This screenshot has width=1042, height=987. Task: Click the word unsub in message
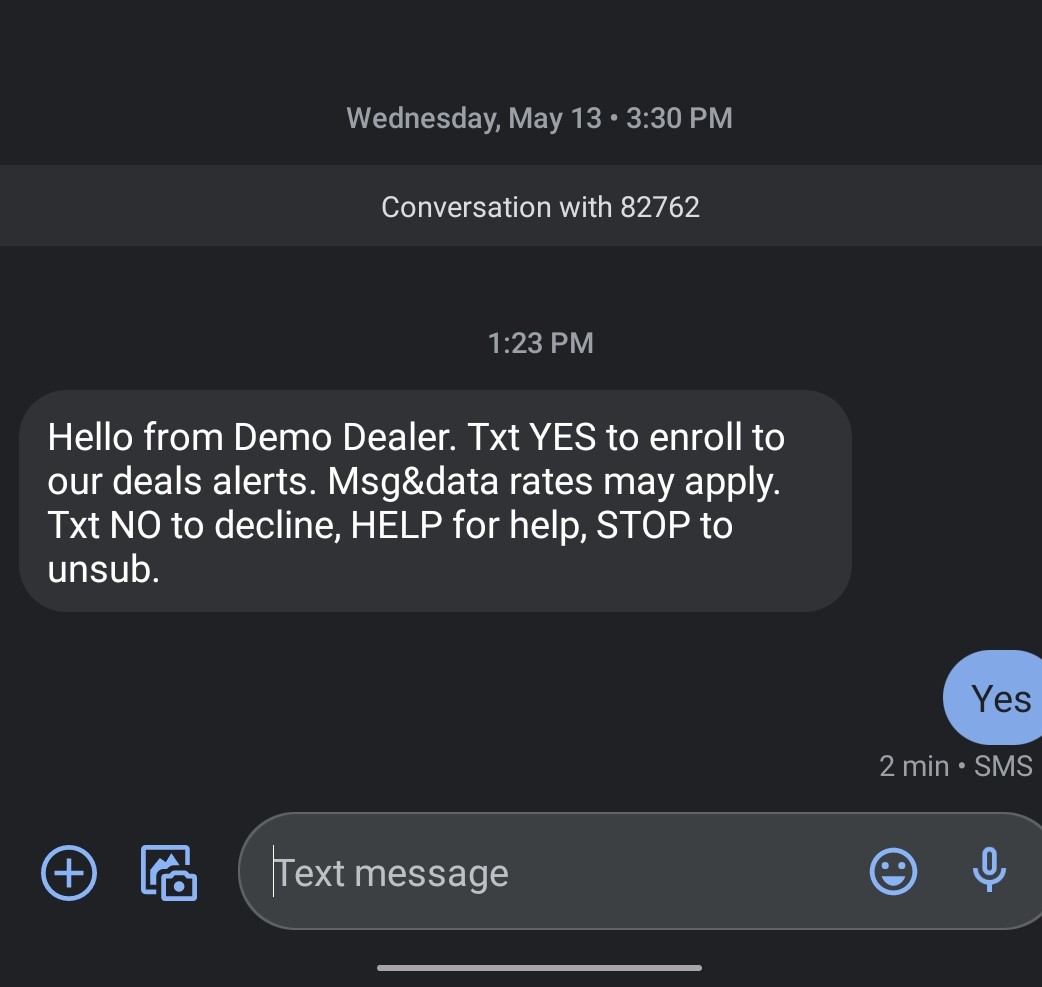coord(103,569)
